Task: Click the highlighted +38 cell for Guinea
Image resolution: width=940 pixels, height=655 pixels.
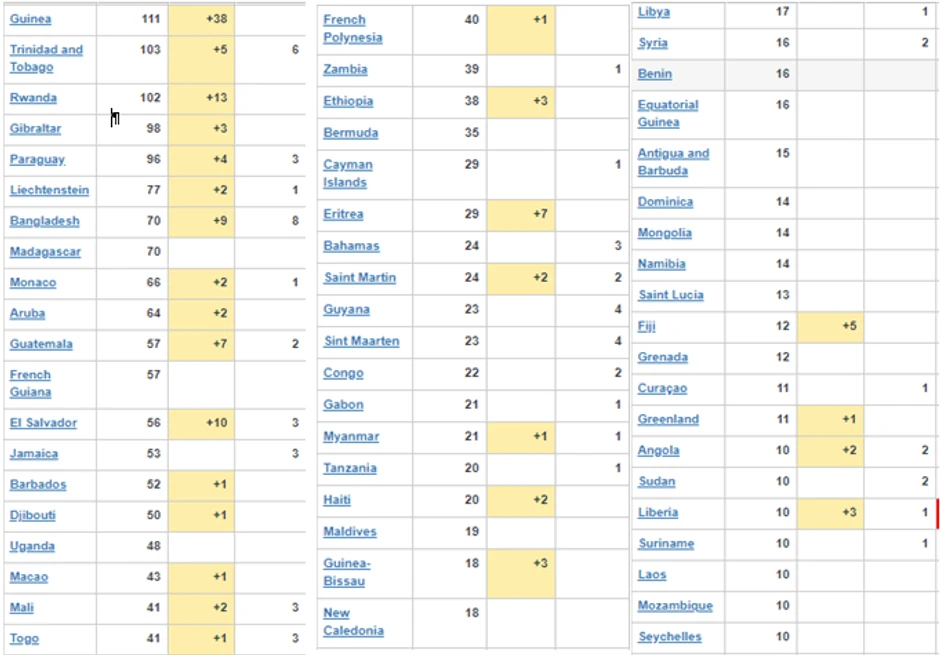Action: (x=201, y=19)
